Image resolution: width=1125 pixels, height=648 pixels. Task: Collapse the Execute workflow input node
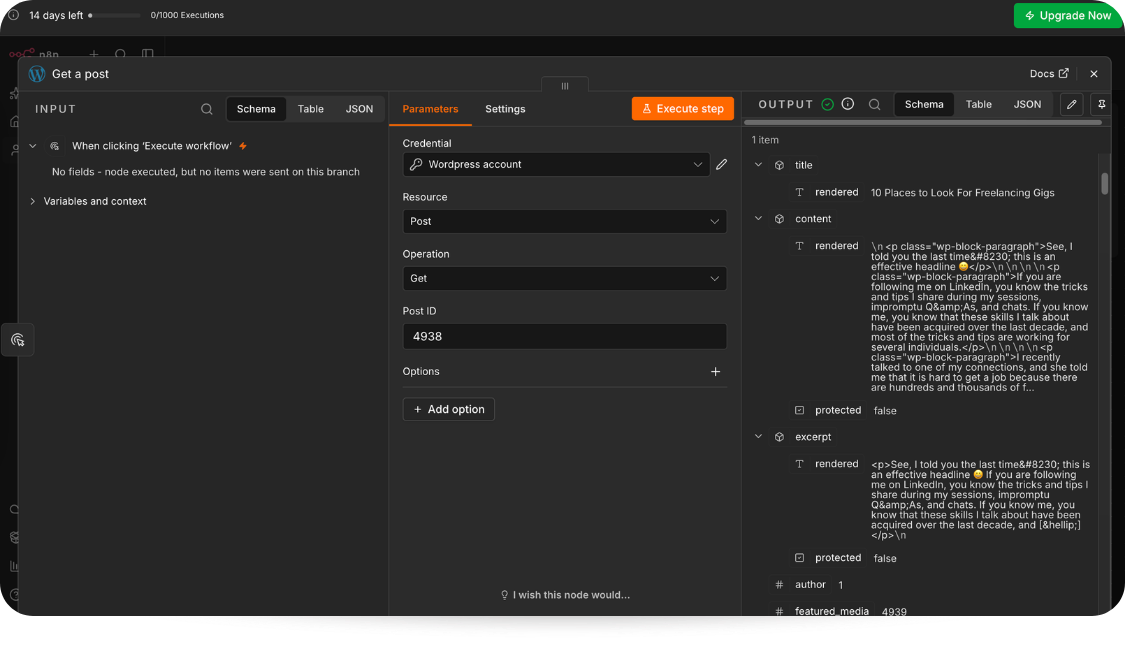click(x=32, y=146)
